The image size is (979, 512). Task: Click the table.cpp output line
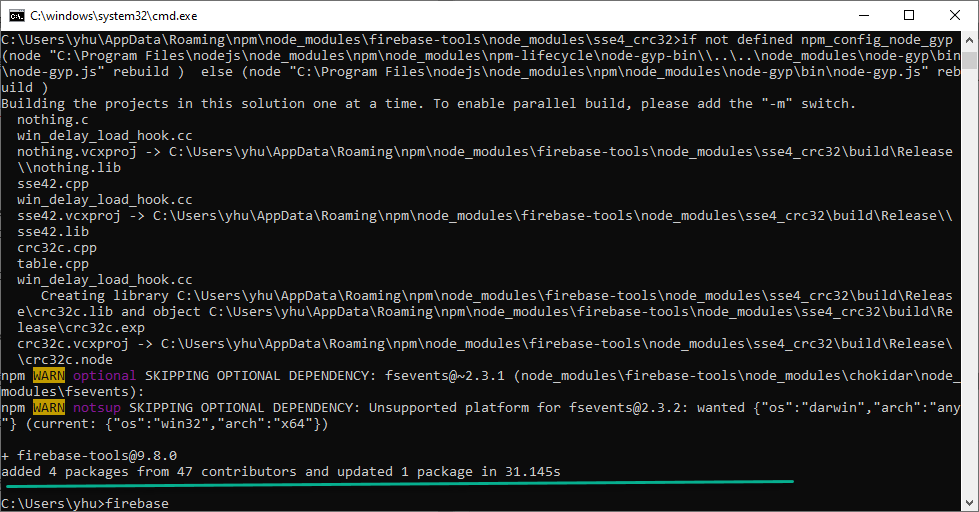(53, 264)
